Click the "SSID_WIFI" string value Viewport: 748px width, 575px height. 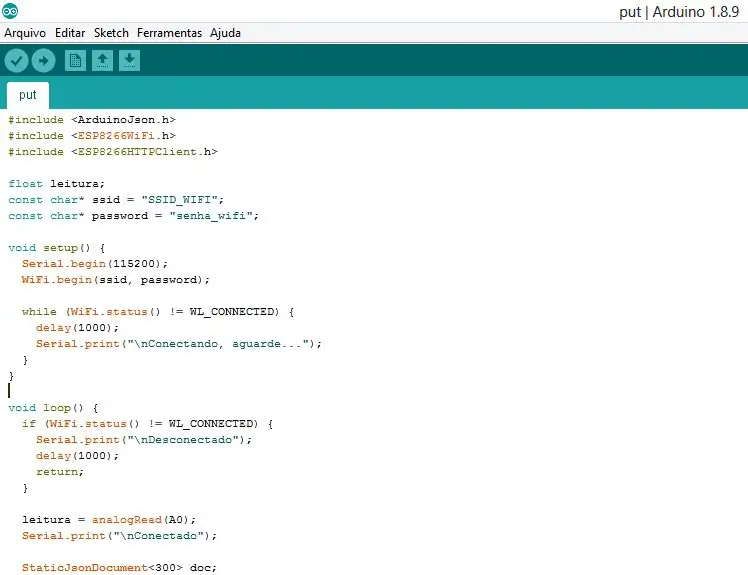coord(179,200)
